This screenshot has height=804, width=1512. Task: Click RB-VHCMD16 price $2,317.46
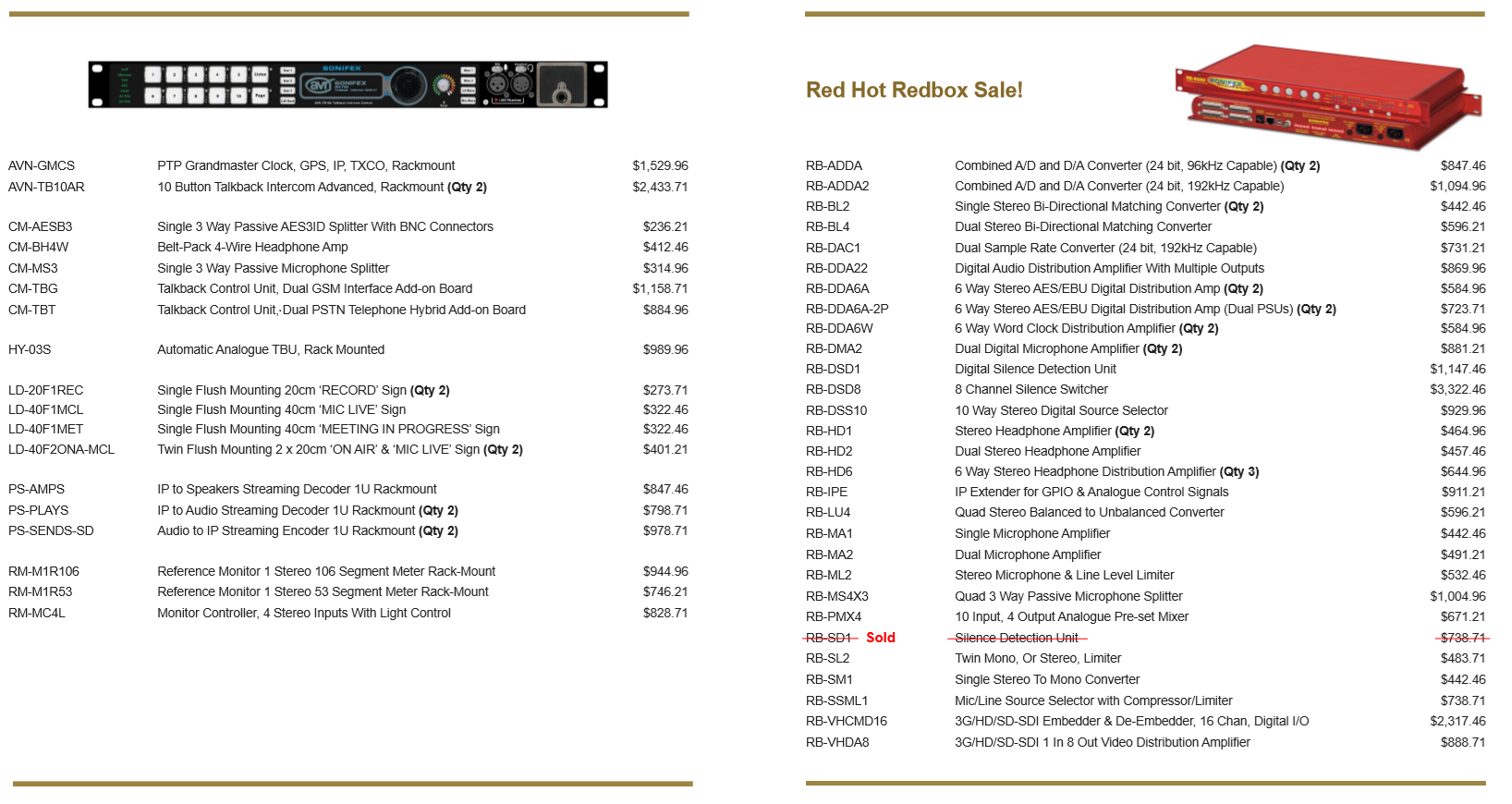pos(1458,721)
